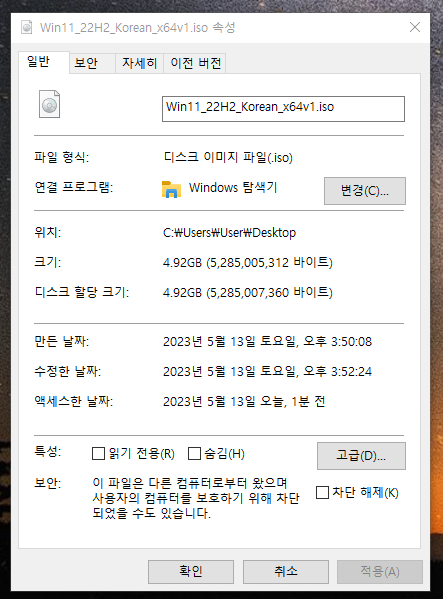This screenshot has width=443, height=599.
Task: Click the security blocked-file warning text
Action: (196, 498)
